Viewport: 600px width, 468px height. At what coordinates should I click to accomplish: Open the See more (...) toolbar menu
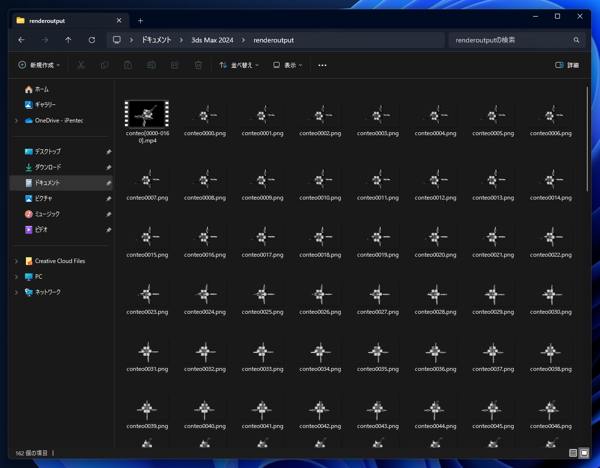point(322,65)
